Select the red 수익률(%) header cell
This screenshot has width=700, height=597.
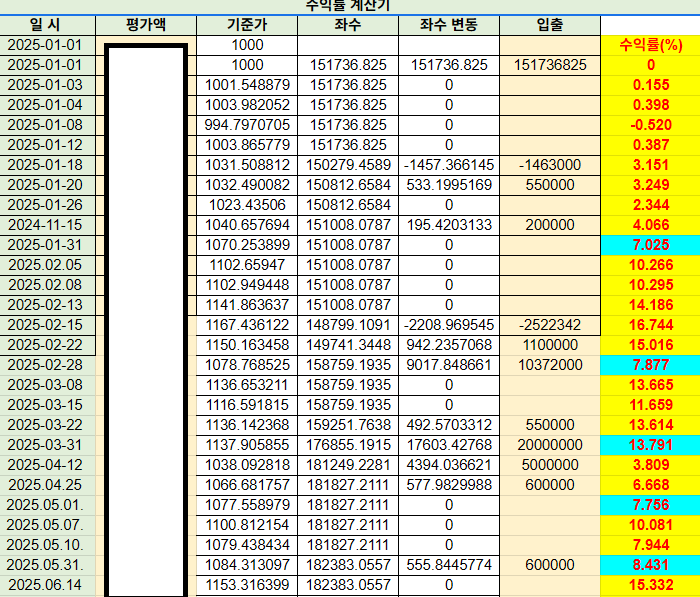click(650, 45)
